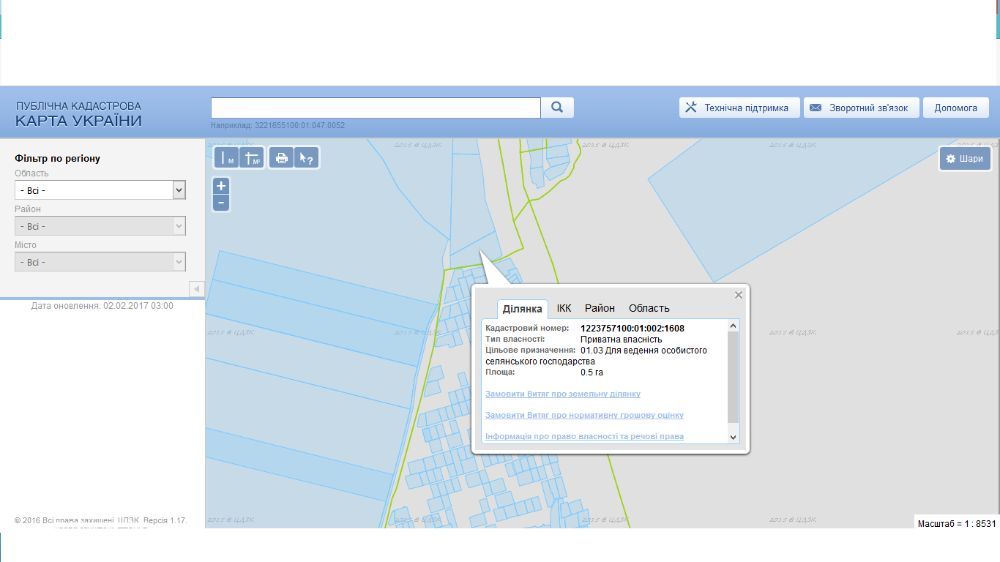Image resolution: width=1000 pixels, height=562 pixels.
Task: Click cadastral number 1223757100:01:002:1608
Action: coord(632,328)
